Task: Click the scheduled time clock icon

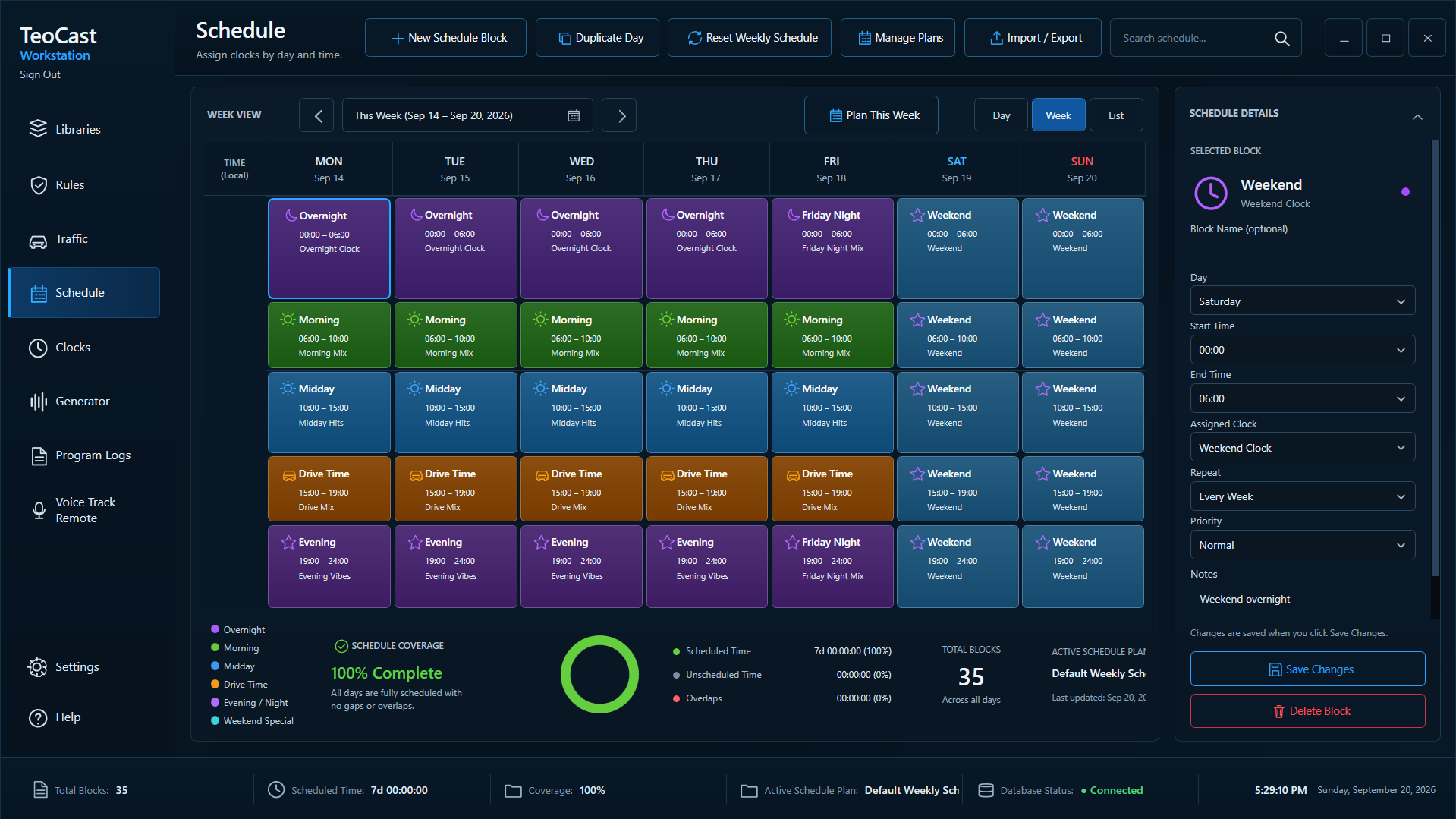Action: (x=276, y=790)
